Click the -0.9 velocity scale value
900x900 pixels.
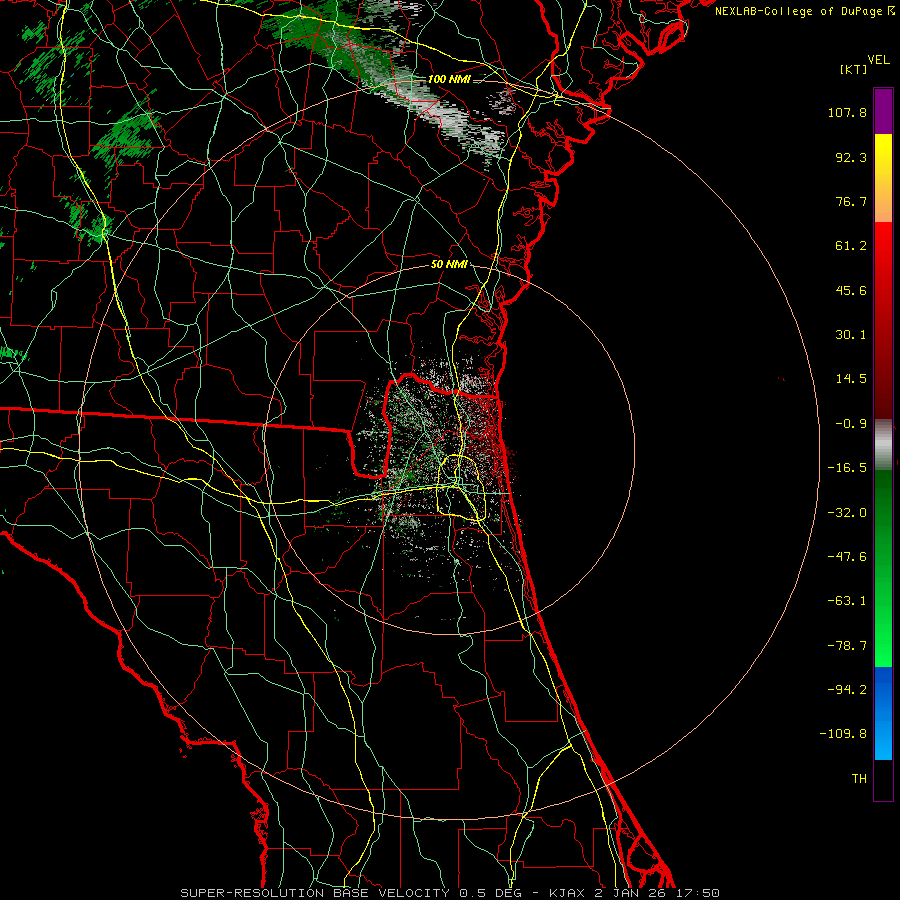click(851, 424)
